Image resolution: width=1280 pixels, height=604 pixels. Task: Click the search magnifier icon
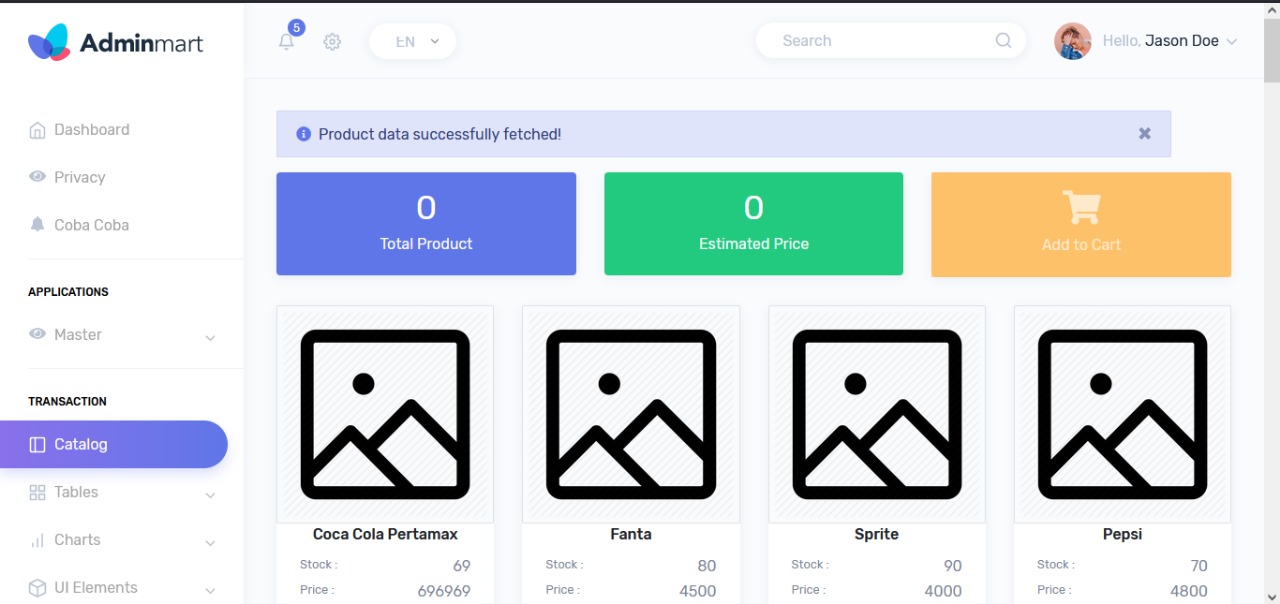[1003, 41]
